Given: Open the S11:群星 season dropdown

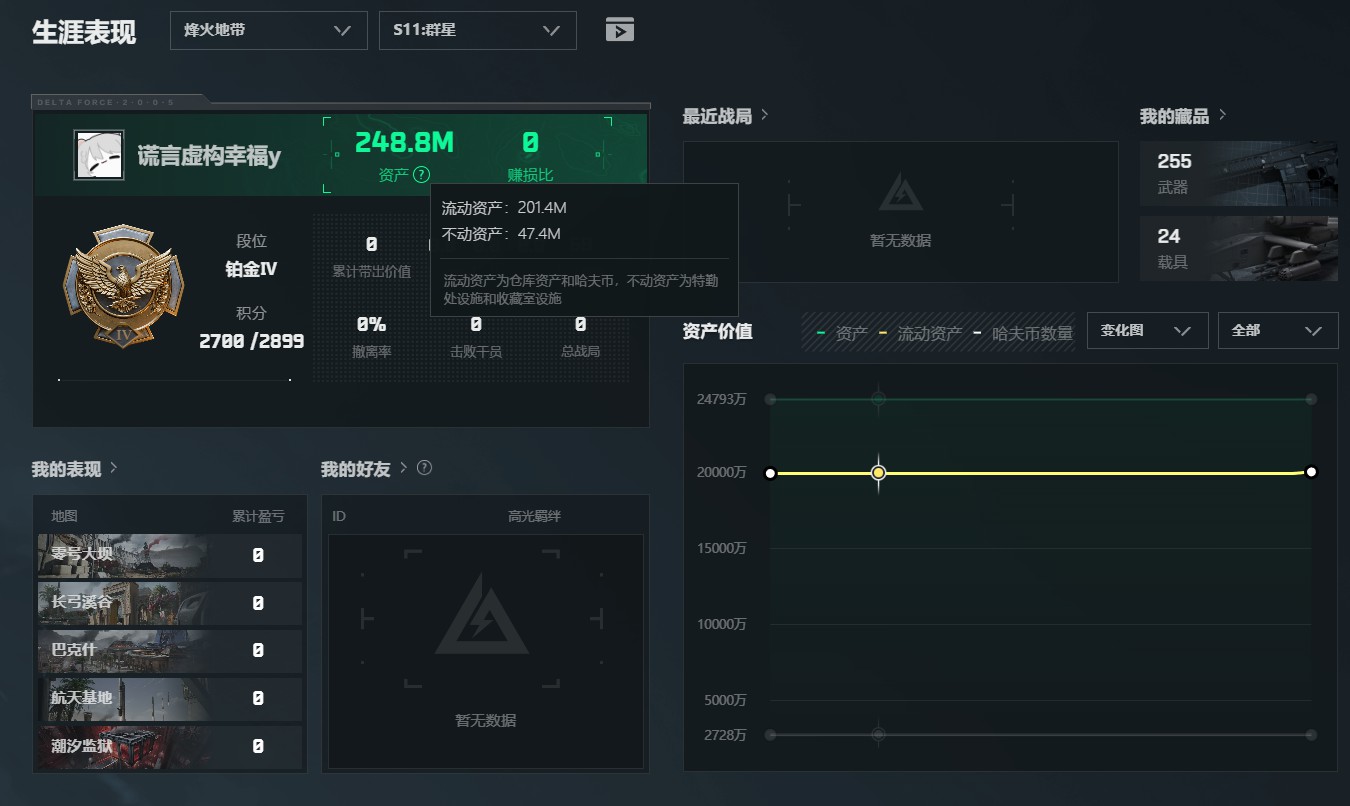Looking at the screenshot, I should pyautogui.click(x=477, y=30).
